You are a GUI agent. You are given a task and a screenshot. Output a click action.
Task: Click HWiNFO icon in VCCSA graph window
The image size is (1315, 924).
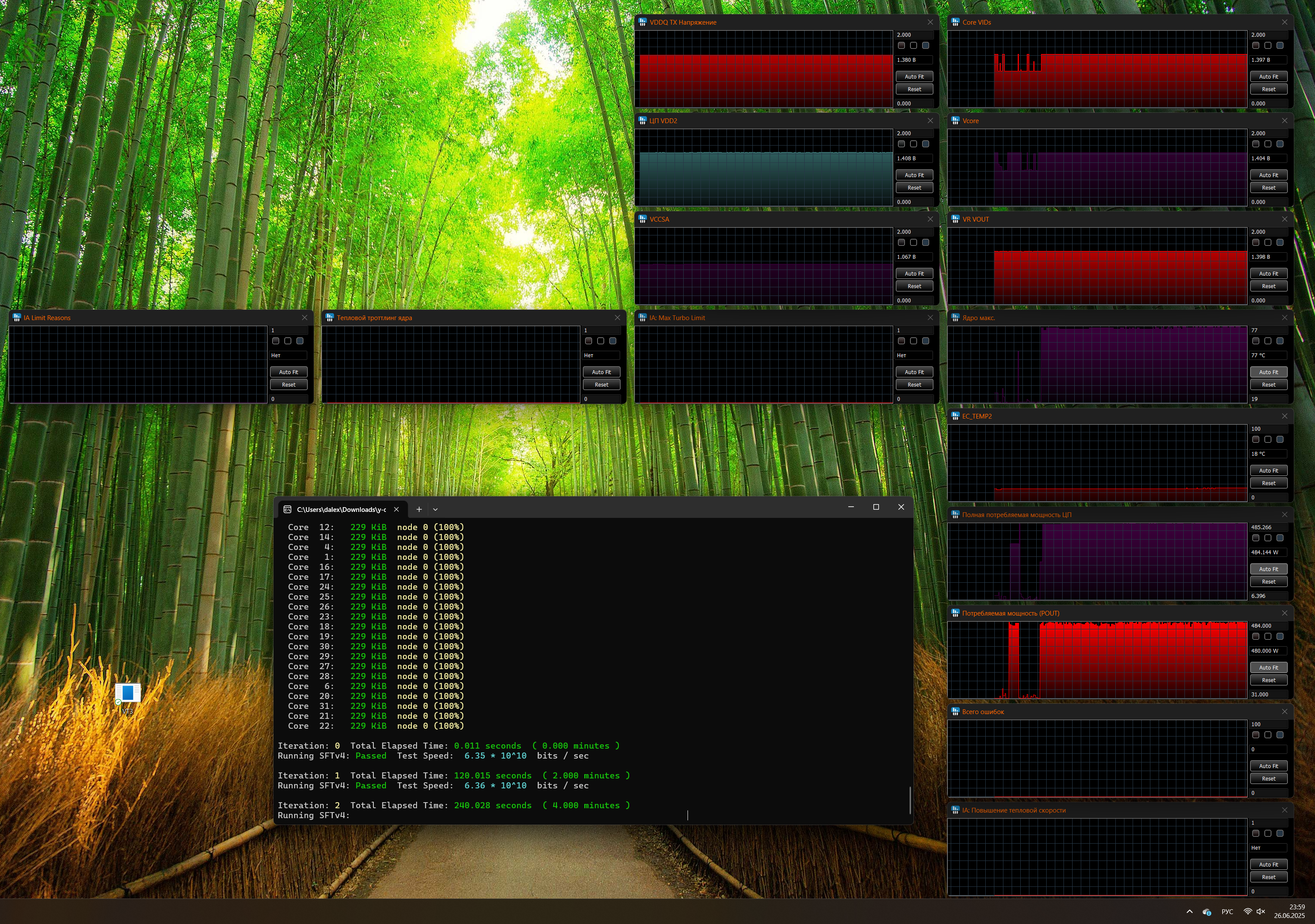[x=643, y=219]
